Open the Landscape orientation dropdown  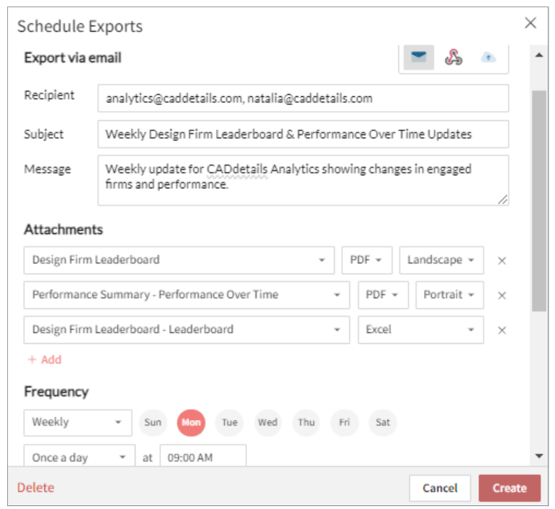441,260
